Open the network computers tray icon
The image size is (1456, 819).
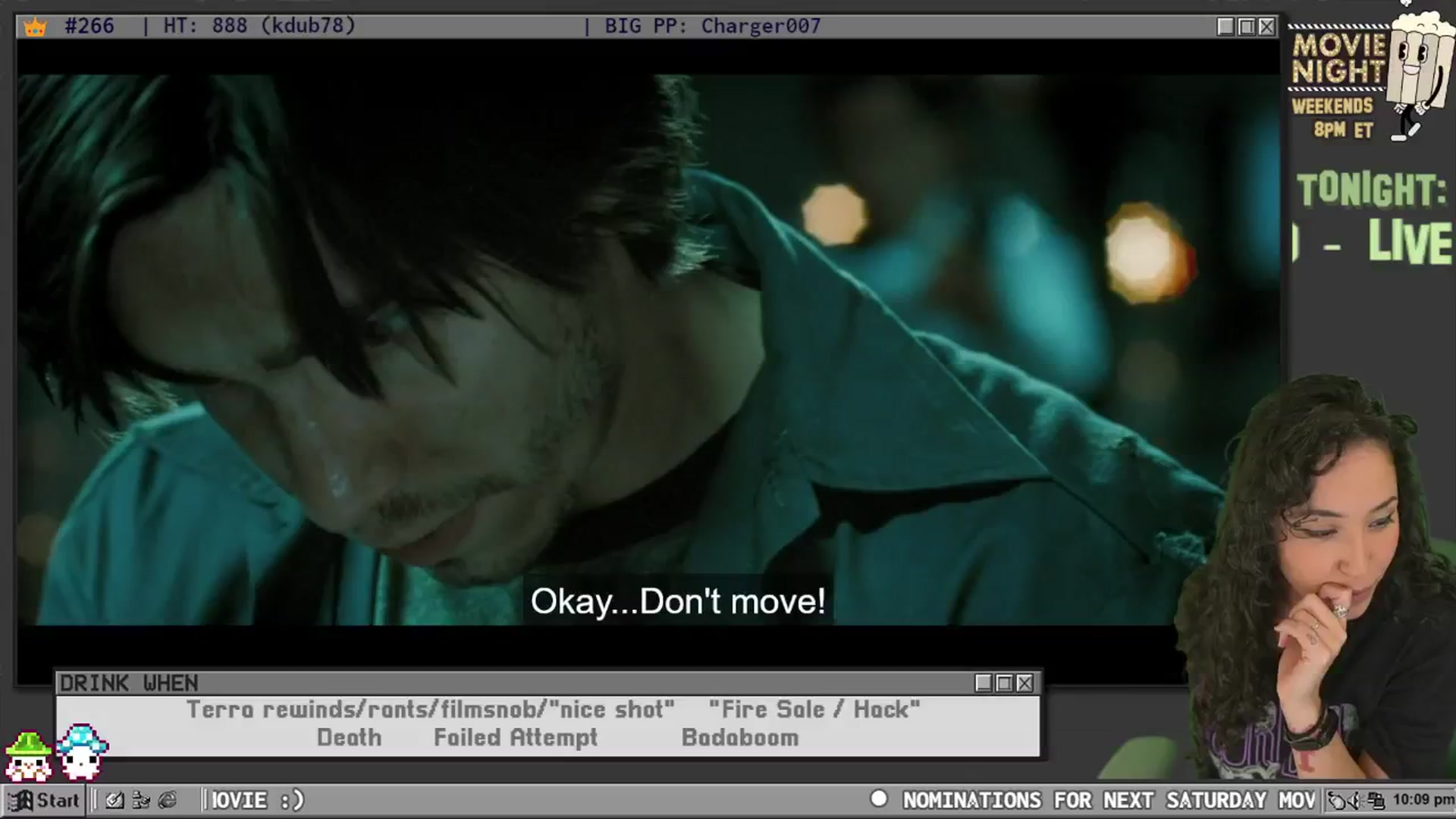coord(1376,800)
